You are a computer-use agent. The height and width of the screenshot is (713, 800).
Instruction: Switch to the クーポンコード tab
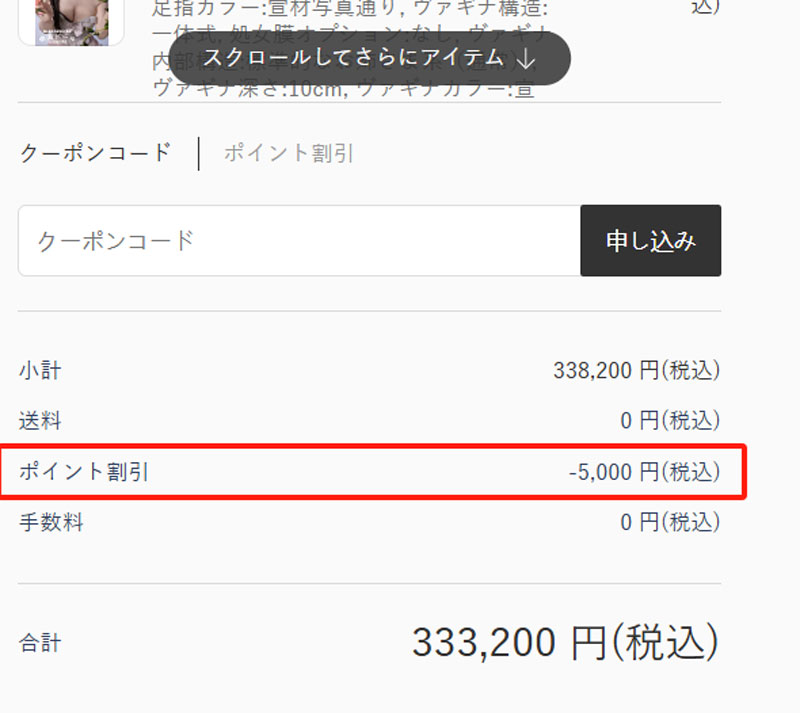(95, 153)
